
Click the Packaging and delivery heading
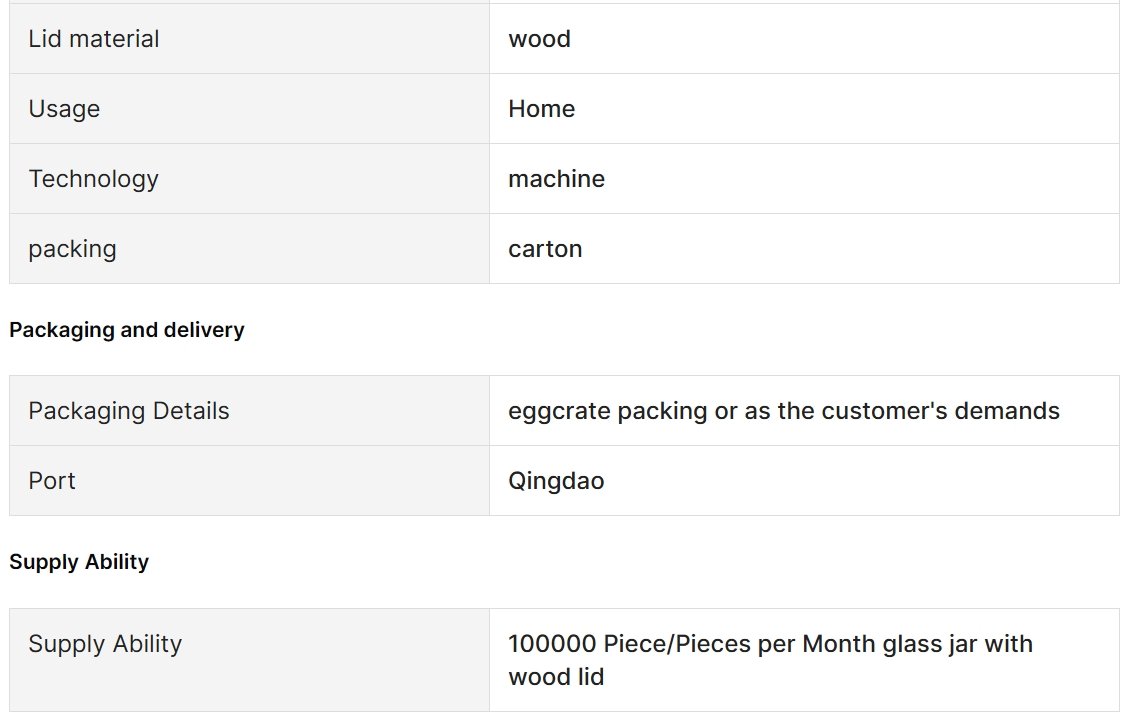[x=127, y=330]
